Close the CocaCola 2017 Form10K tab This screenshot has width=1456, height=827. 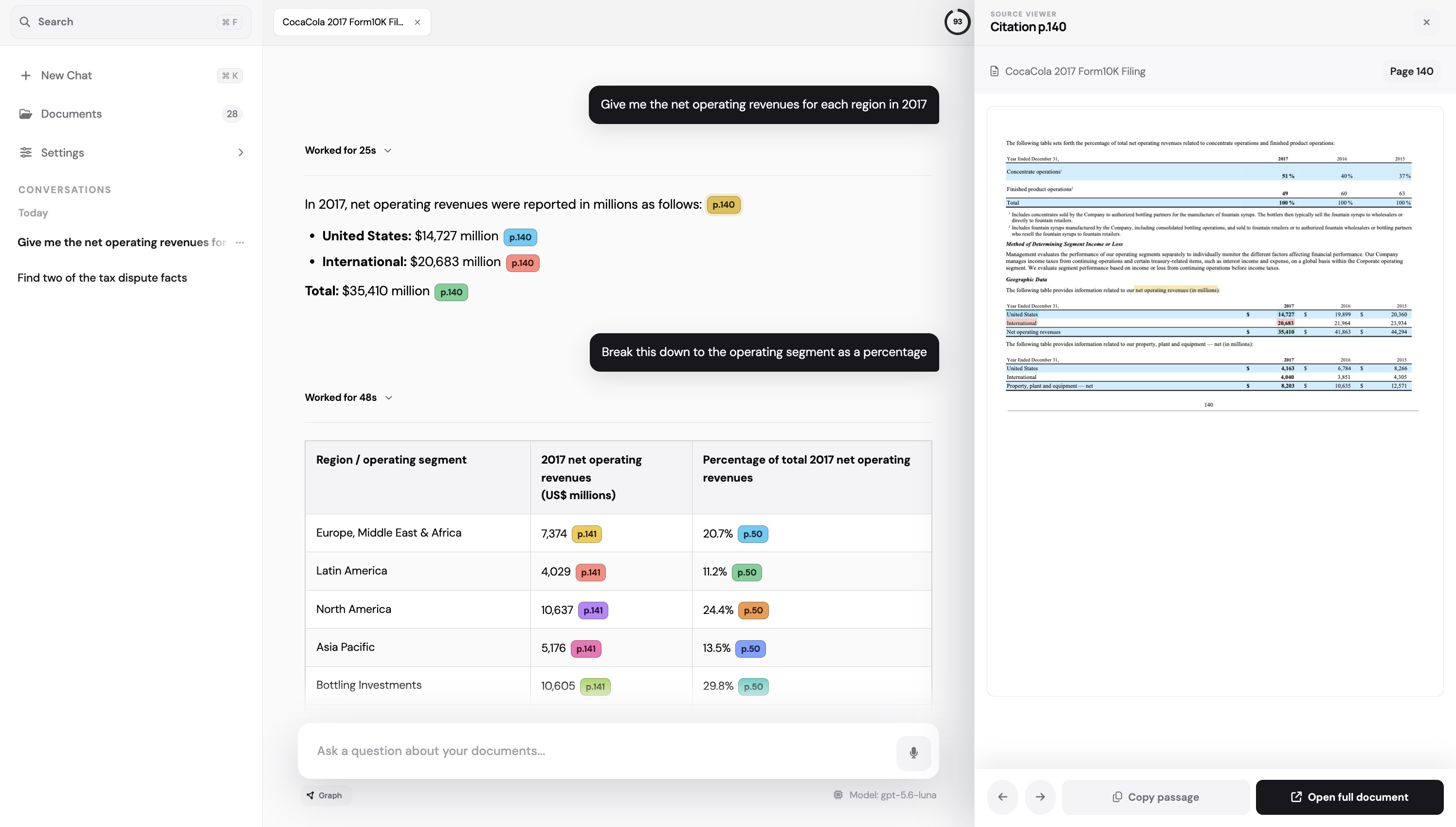click(418, 22)
